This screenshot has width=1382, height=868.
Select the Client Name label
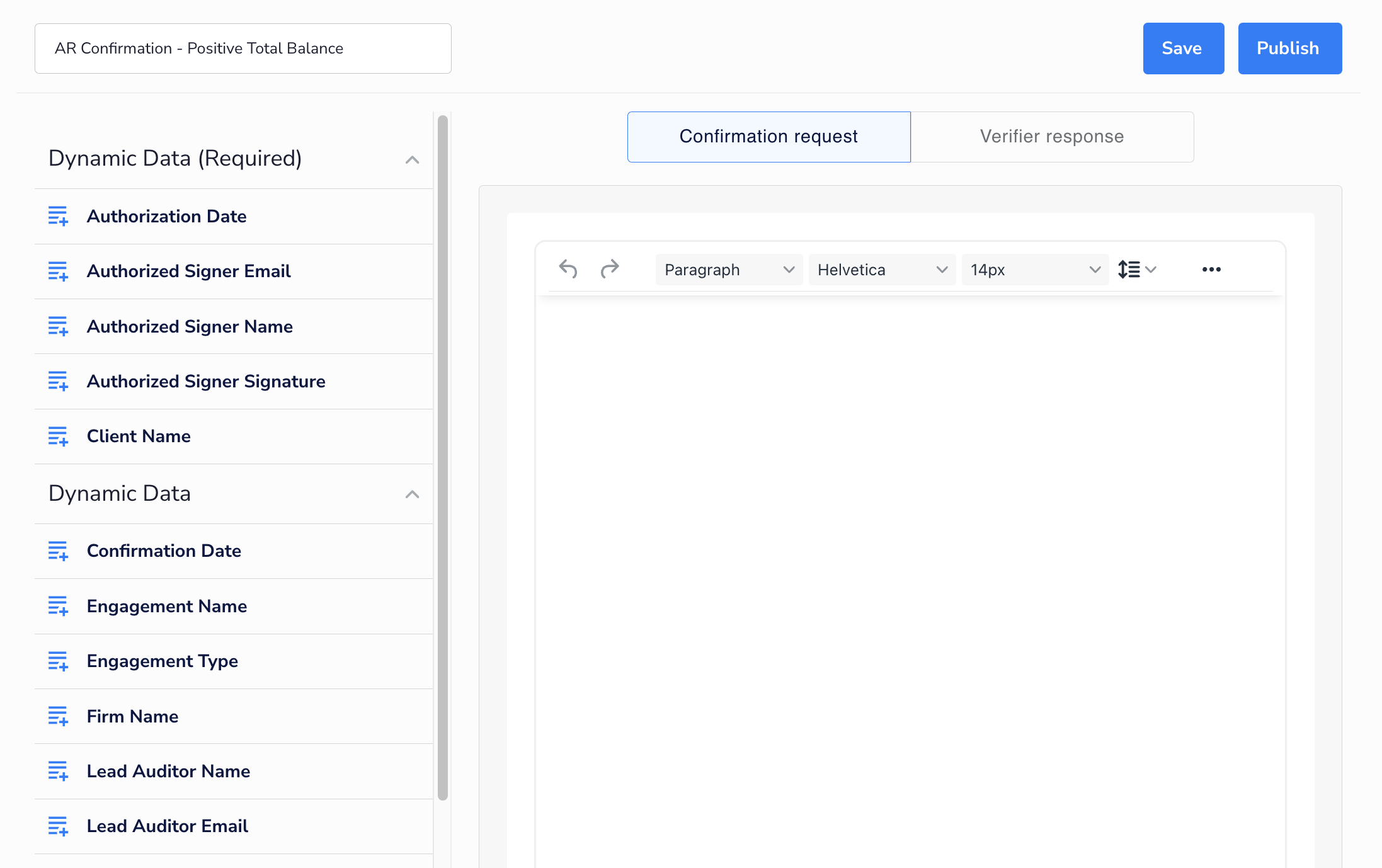[x=139, y=437]
